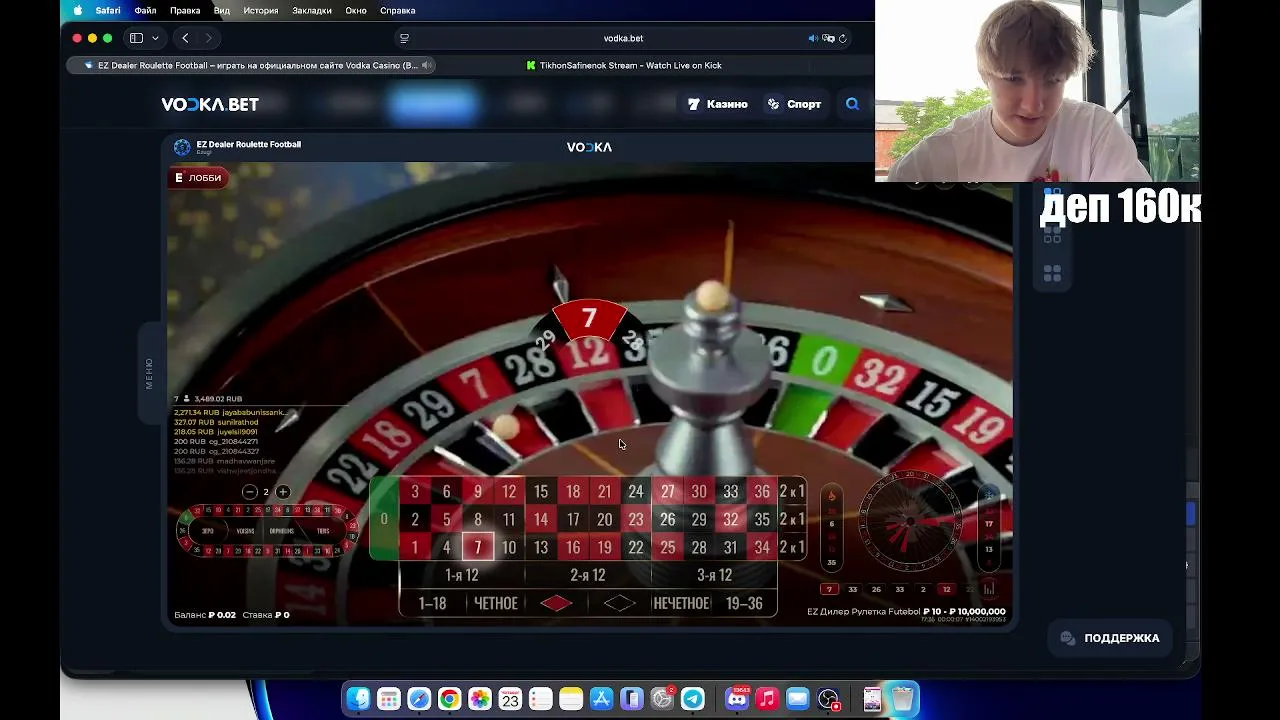This screenshot has height=720, width=1280.
Task: Bet on ЧЕТНОЕ (even)
Action: 496,603
